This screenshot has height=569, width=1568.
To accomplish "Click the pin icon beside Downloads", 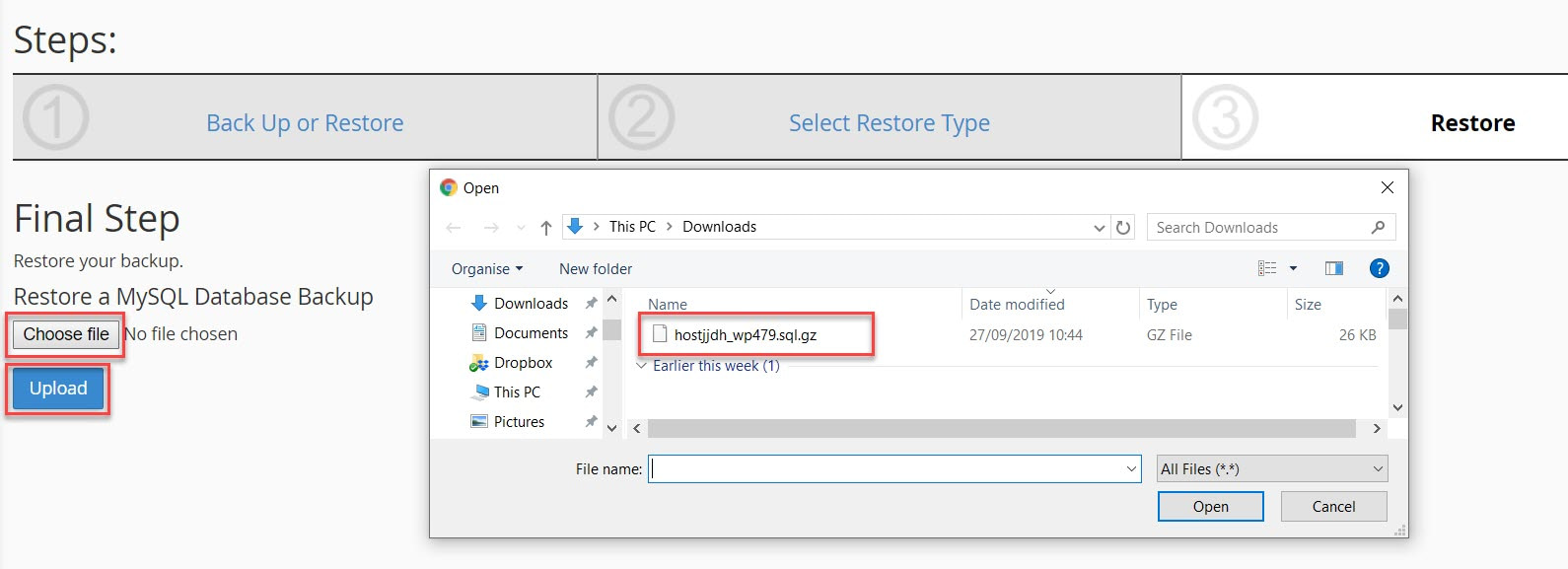I will pyautogui.click(x=591, y=304).
